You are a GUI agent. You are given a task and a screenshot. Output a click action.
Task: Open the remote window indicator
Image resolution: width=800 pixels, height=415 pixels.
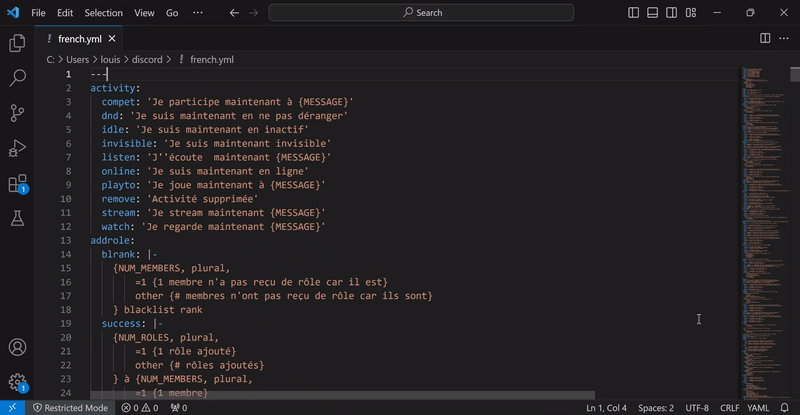click(13, 408)
